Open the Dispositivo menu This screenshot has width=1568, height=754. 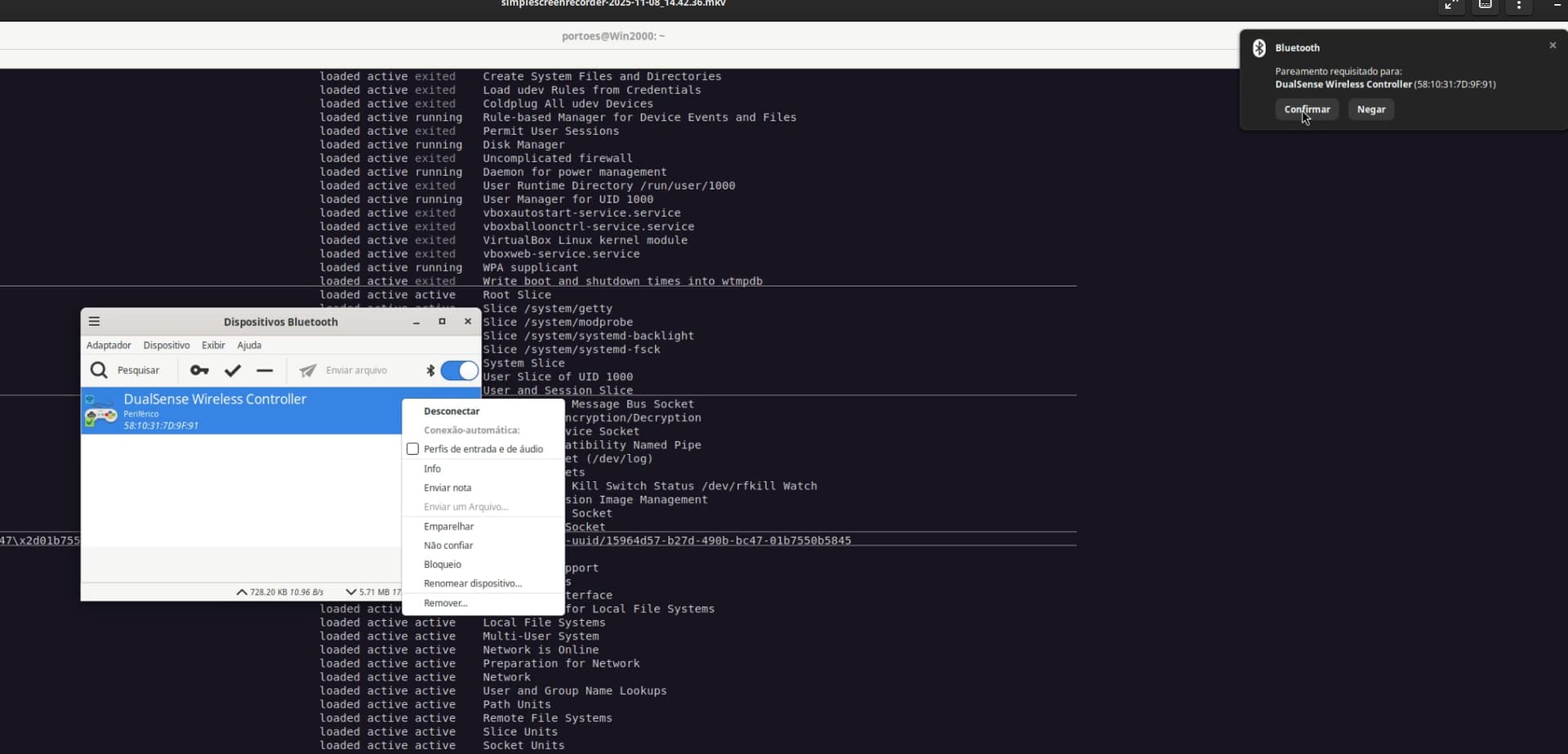166,345
